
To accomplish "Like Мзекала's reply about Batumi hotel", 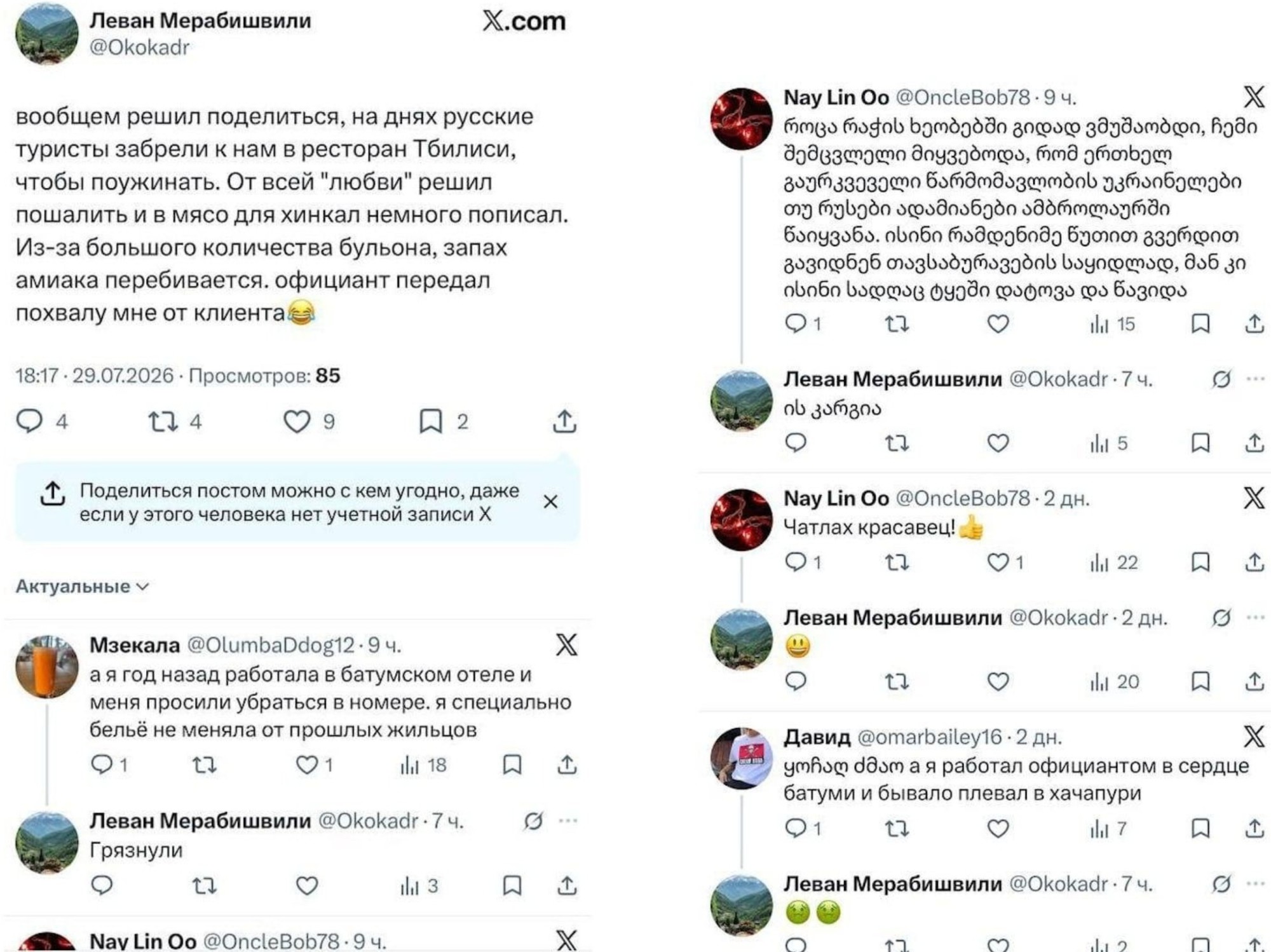I will click(307, 765).
